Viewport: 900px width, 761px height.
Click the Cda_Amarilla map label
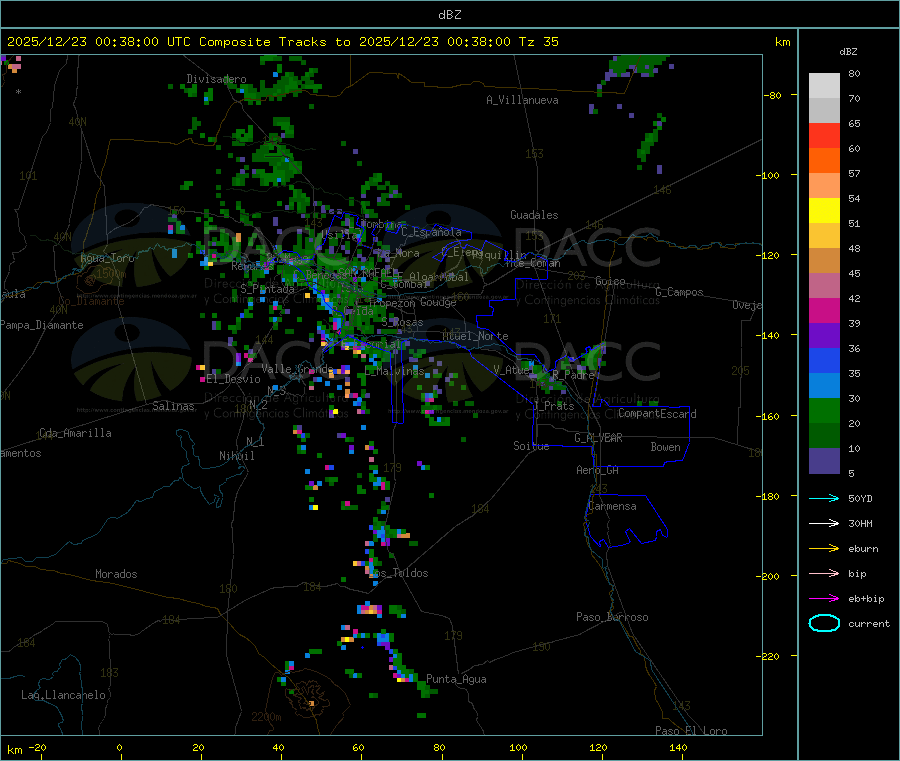[x=75, y=433]
